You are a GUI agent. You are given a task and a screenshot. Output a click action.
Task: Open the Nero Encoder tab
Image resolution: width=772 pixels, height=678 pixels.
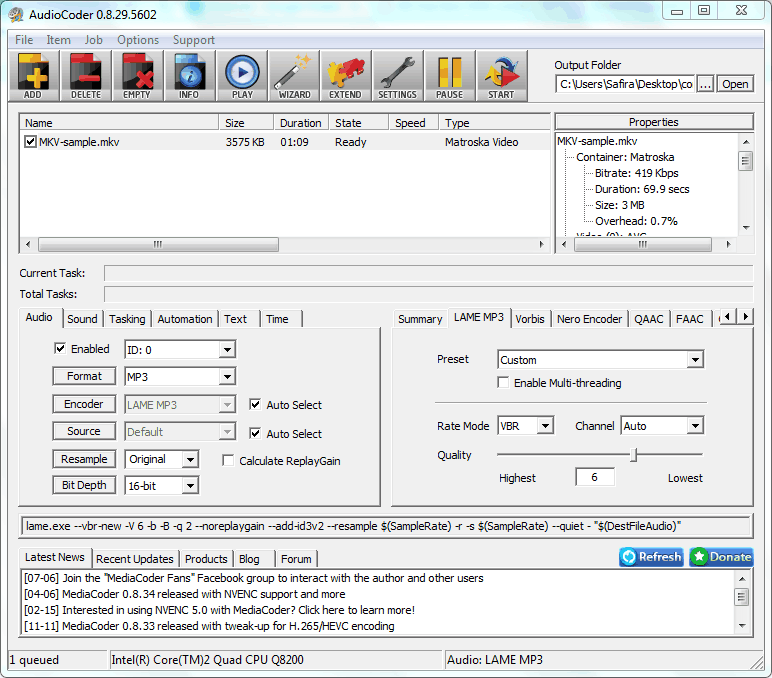click(589, 319)
